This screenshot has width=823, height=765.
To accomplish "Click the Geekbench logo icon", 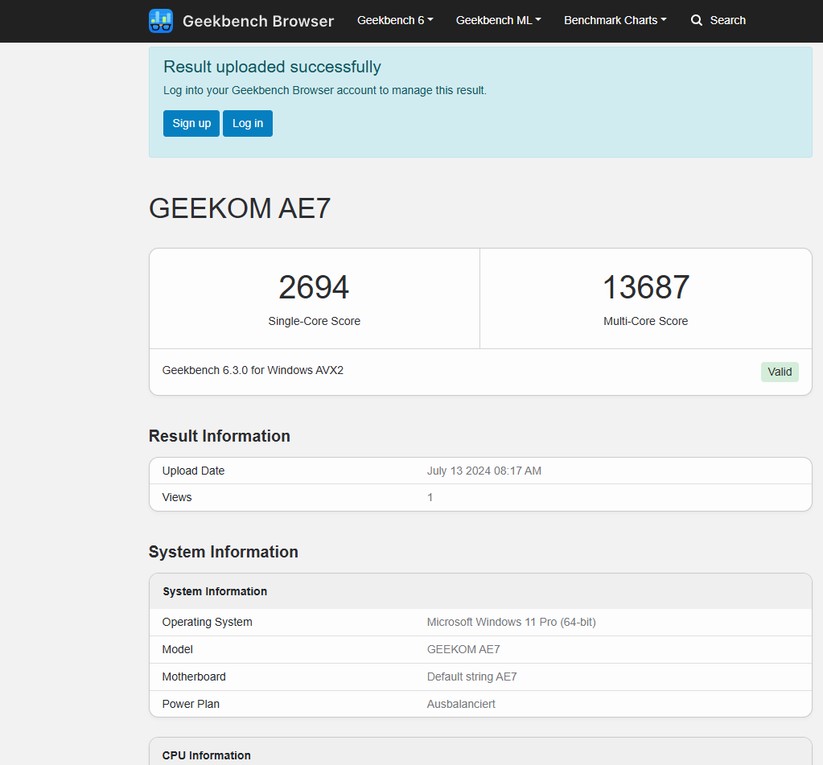I will (161, 21).
